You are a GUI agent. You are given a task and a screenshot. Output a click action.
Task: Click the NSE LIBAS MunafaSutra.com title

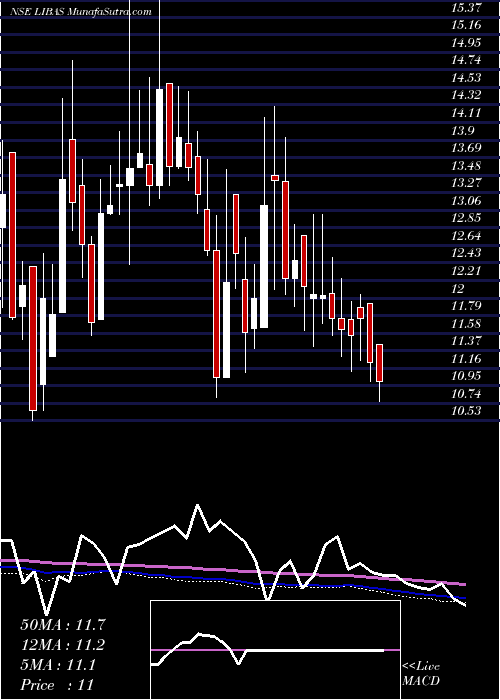[x=81, y=12]
